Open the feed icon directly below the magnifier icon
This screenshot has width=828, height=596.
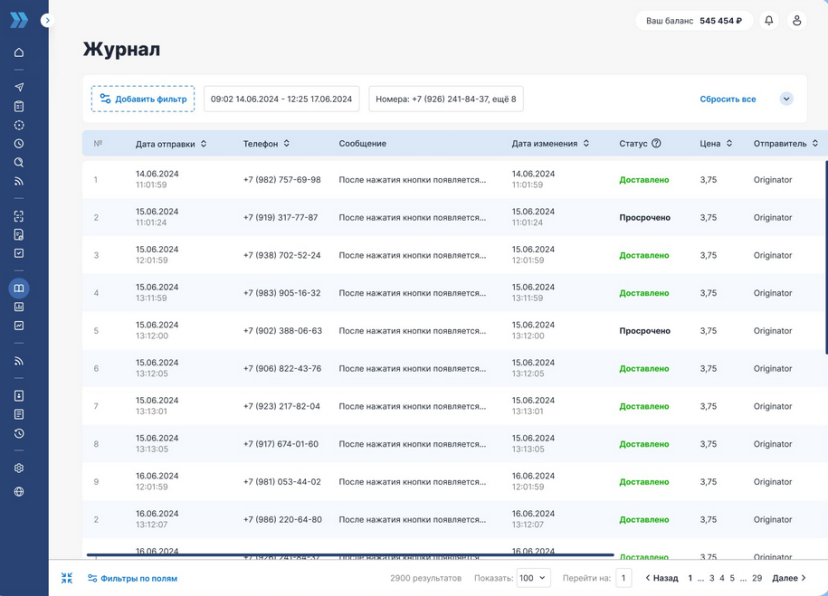19,181
